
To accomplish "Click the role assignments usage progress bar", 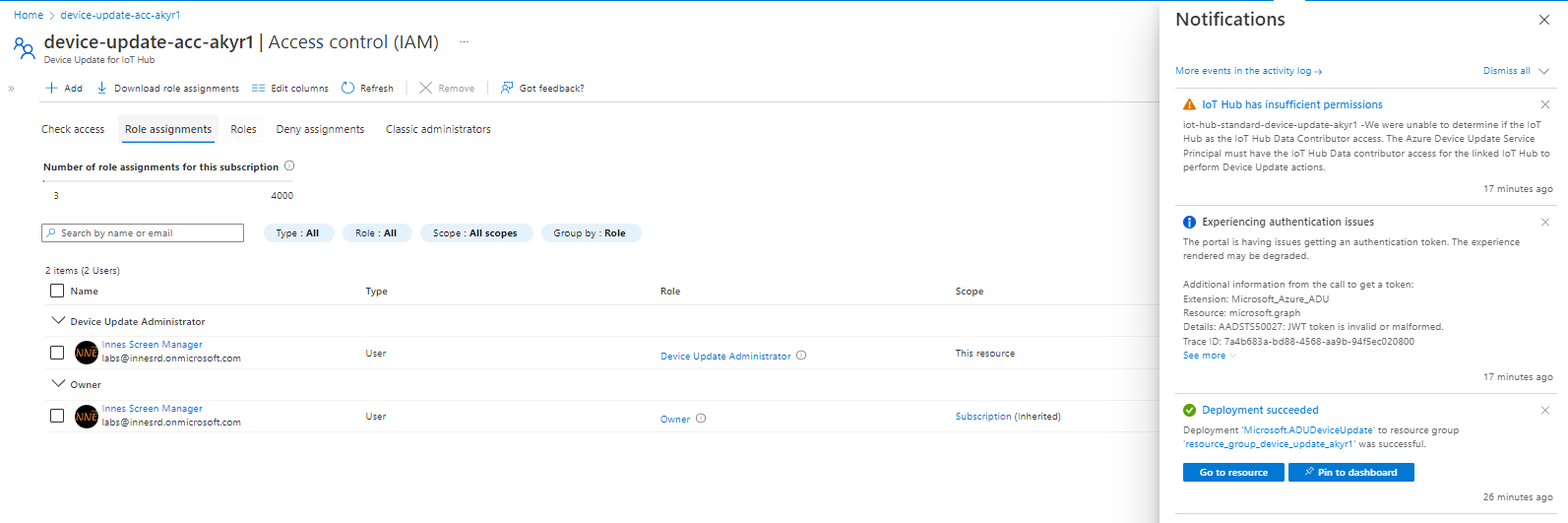I will (x=168, y=181).
